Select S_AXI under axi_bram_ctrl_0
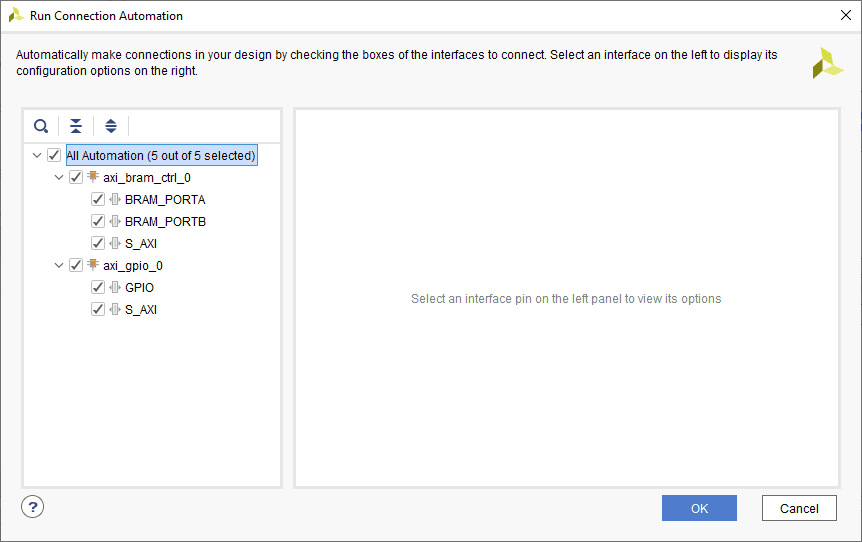 (141, 244)
